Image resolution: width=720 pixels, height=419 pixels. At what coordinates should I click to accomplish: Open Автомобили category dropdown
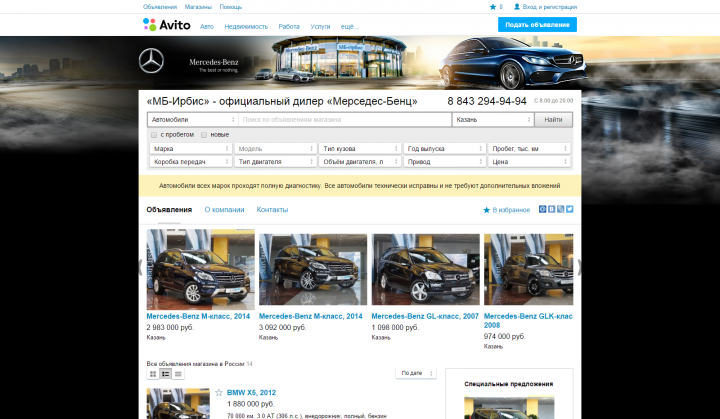pos(193,119)
